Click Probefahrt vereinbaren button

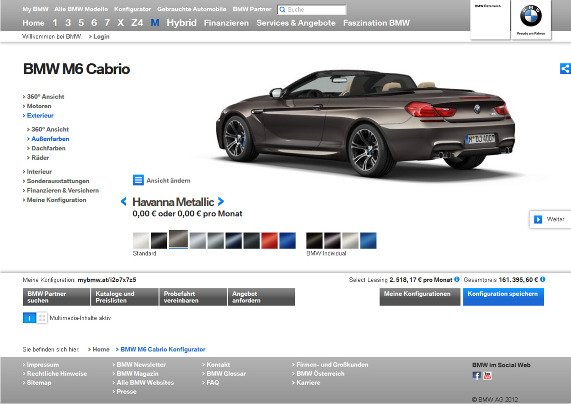point(193,297)
